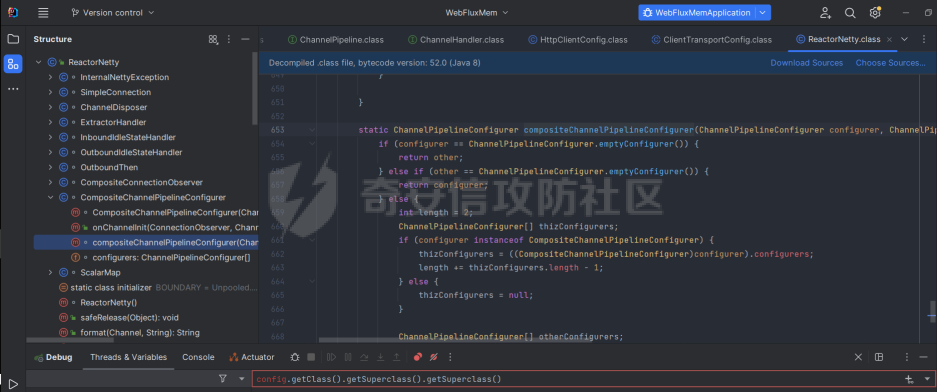Click the Run tool window icon

13,384
